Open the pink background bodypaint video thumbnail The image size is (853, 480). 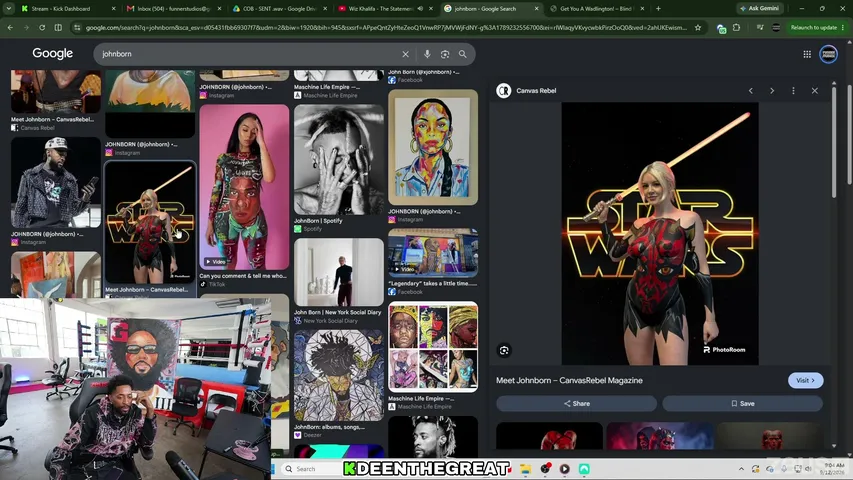[244, 187]
